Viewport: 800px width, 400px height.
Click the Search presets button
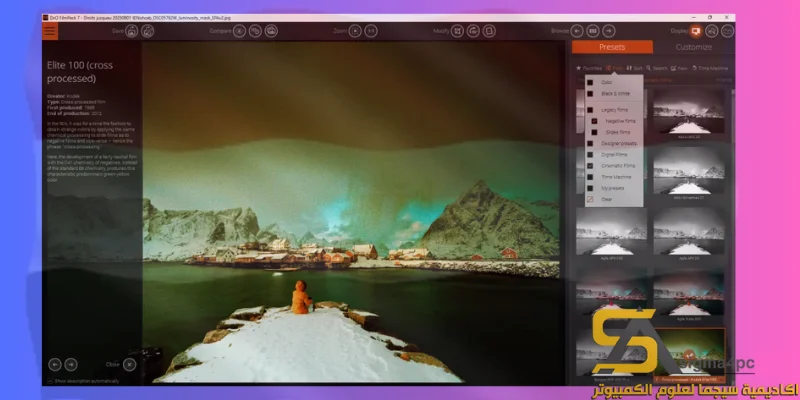tap(657, 68)
